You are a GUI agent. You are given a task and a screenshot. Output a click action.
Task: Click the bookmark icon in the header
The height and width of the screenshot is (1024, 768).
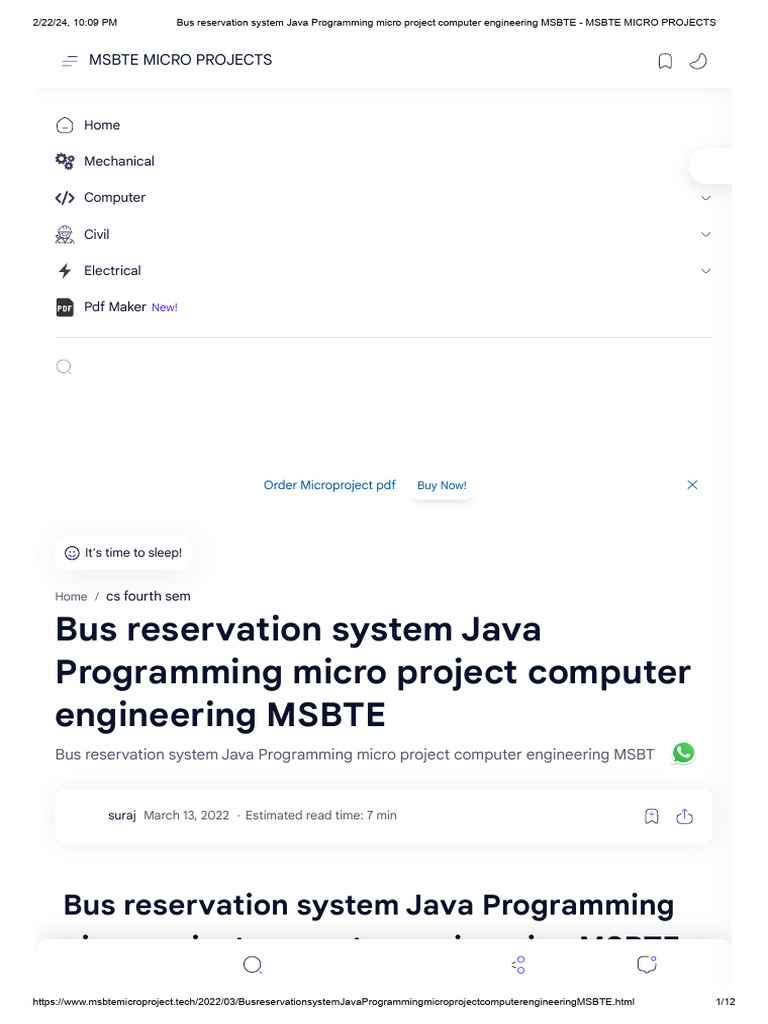(665, 61)
